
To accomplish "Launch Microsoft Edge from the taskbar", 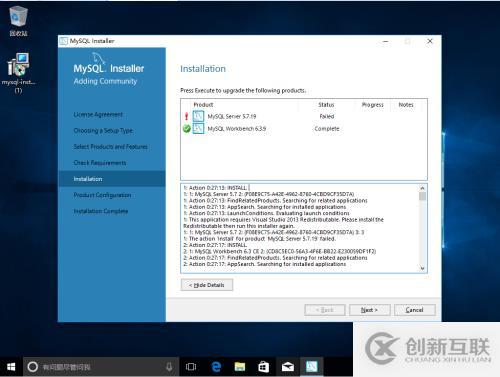I will 216,367.
